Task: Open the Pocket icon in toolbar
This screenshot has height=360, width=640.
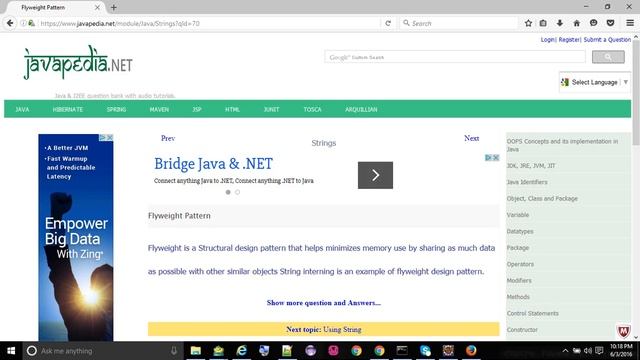Action: (610, 23)
